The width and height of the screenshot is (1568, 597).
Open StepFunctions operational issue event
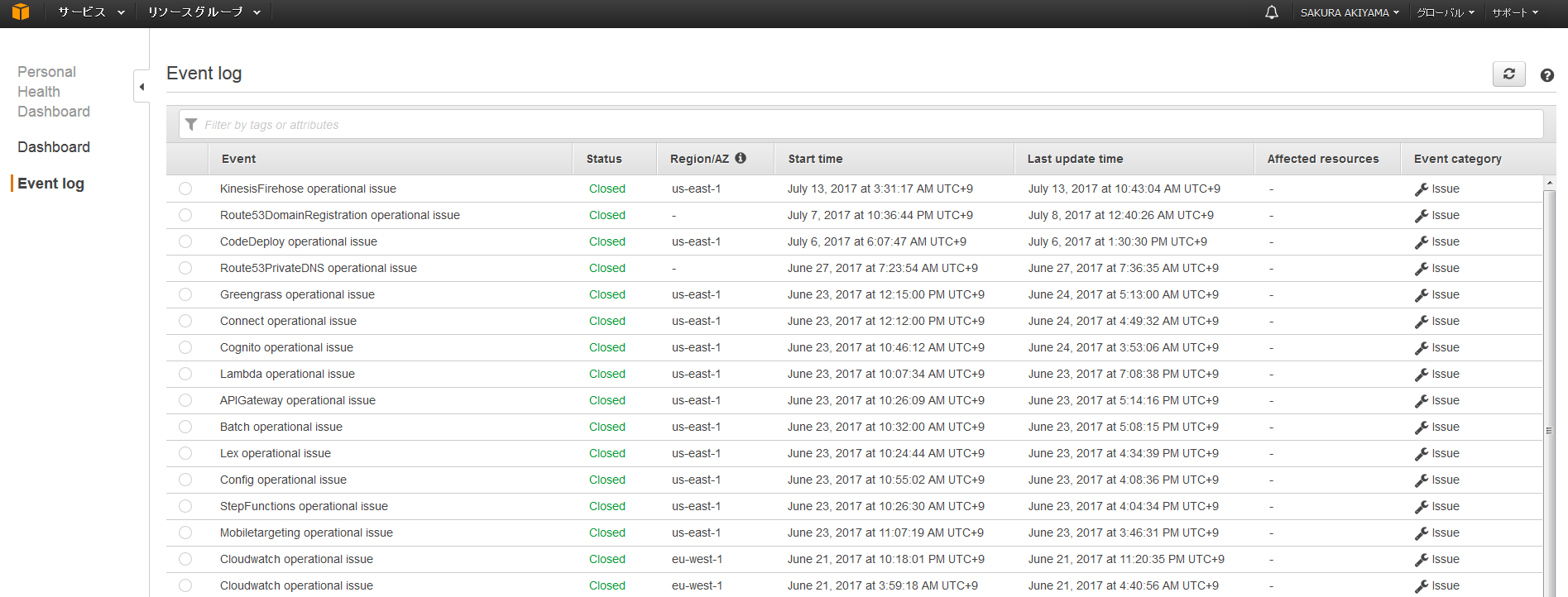click(x=304, y=506)
